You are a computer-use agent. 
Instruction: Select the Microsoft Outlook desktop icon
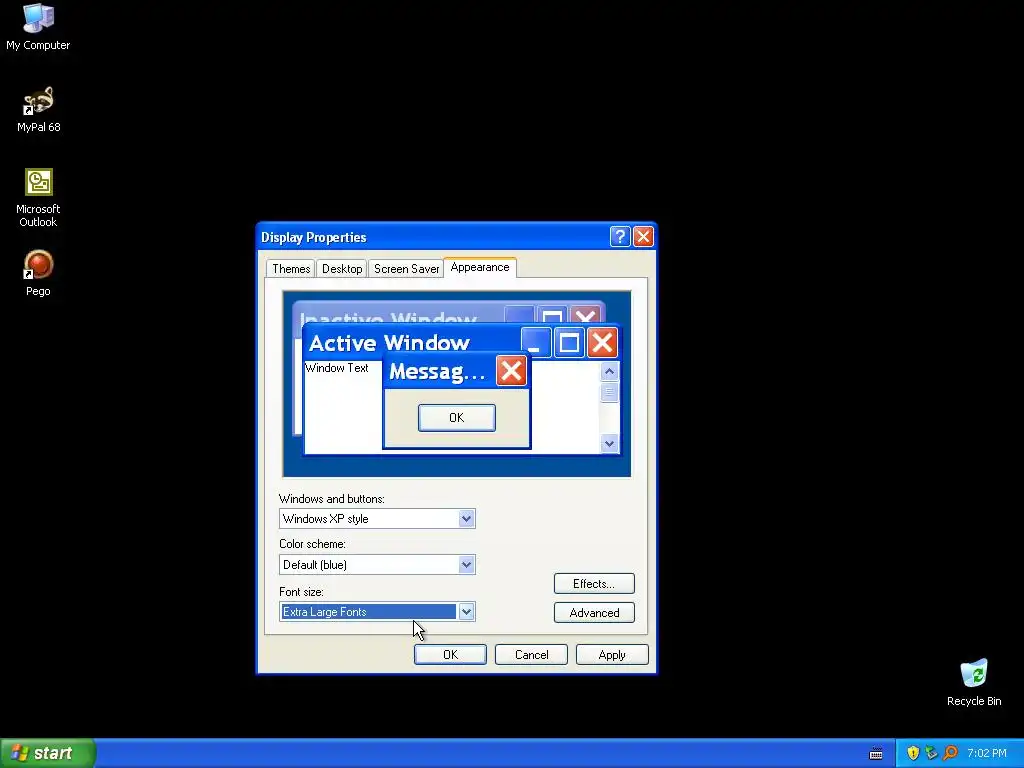[38, 198]
